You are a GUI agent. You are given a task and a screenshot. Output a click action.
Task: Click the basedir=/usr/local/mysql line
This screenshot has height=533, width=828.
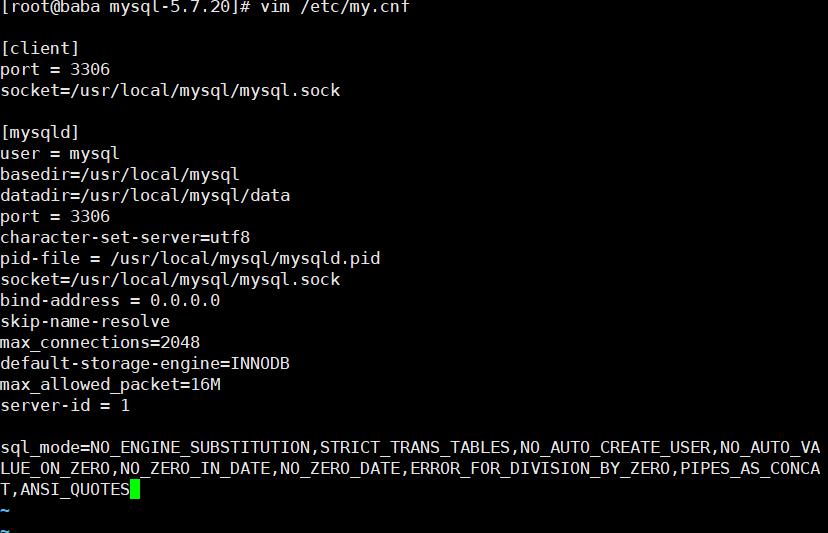coord(119,174)
